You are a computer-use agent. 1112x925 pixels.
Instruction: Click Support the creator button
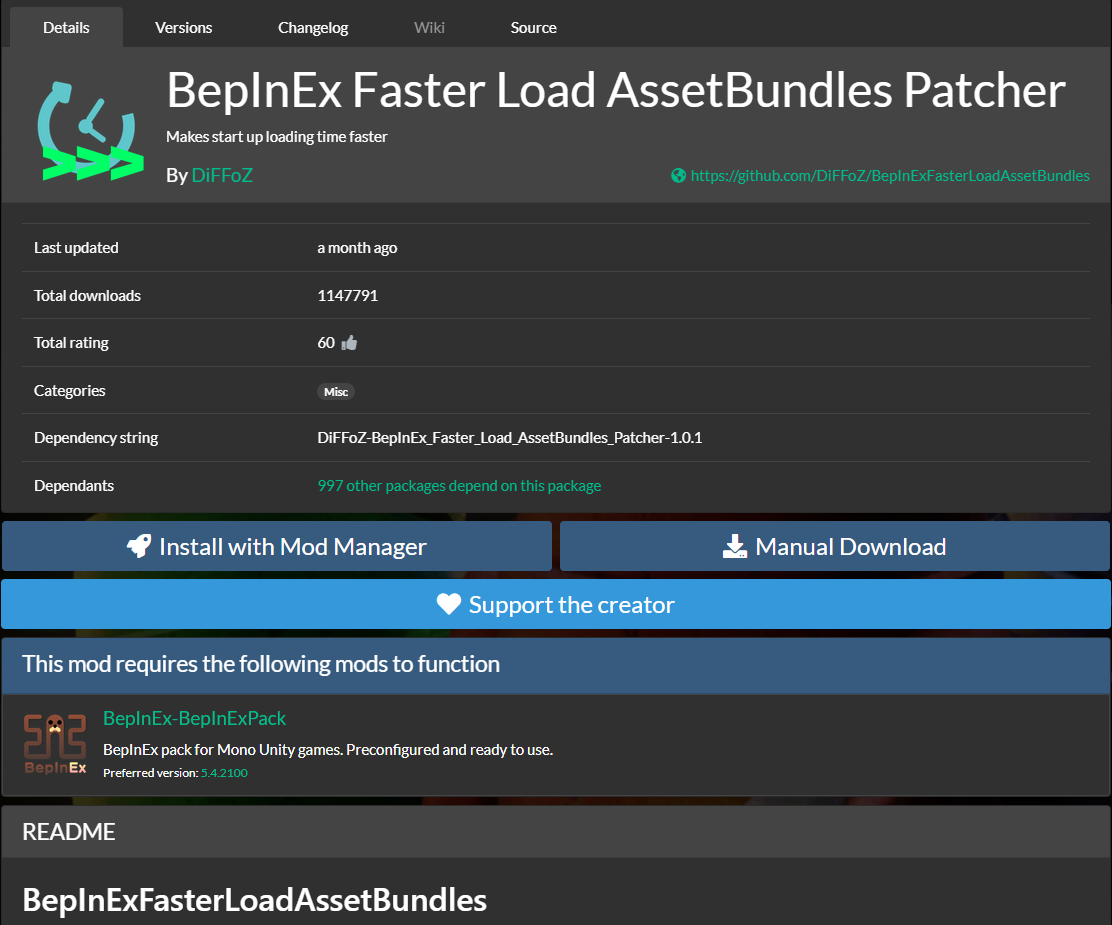[556, 604]
